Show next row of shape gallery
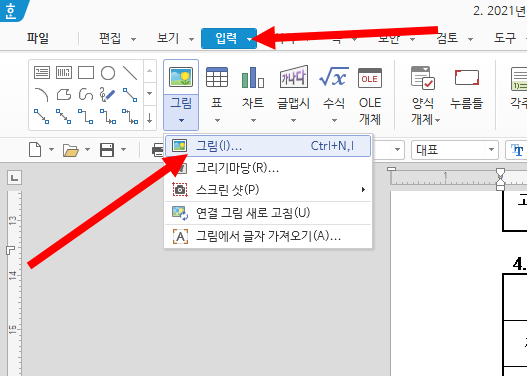This screenshot has width=527, height=376. point(150,93)
